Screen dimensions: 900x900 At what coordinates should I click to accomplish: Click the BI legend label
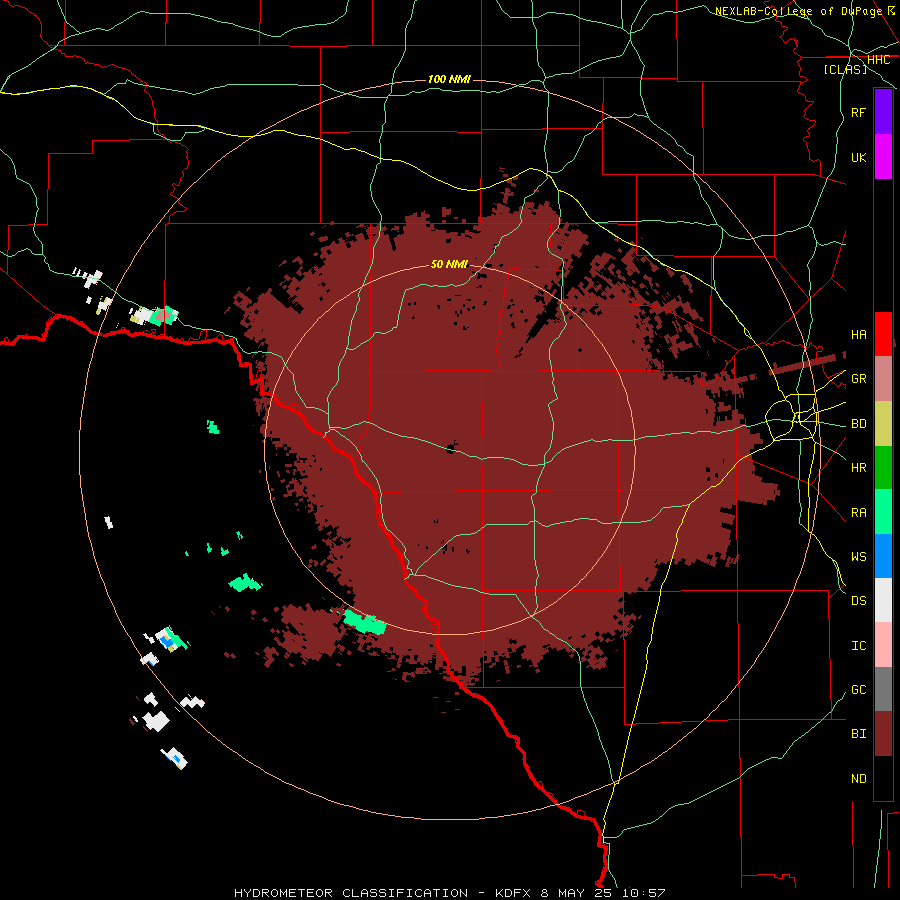tap(858, 734)
